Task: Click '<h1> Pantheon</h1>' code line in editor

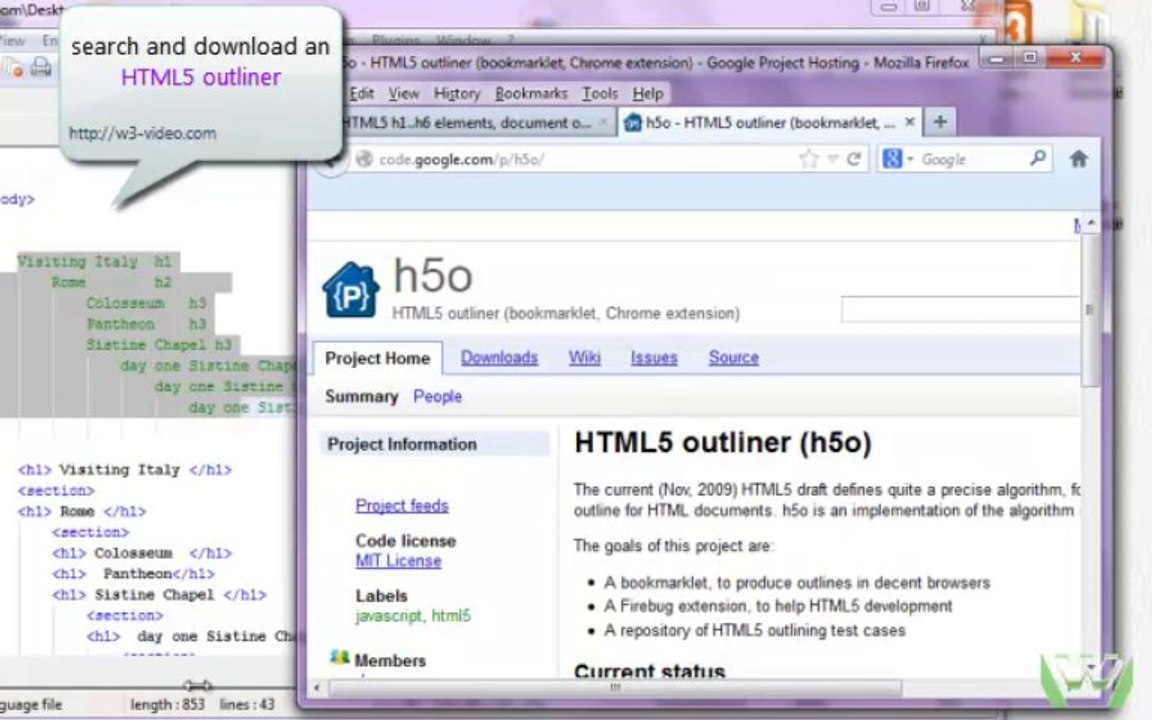Action: pyautogui.click(x=134, y=574)
